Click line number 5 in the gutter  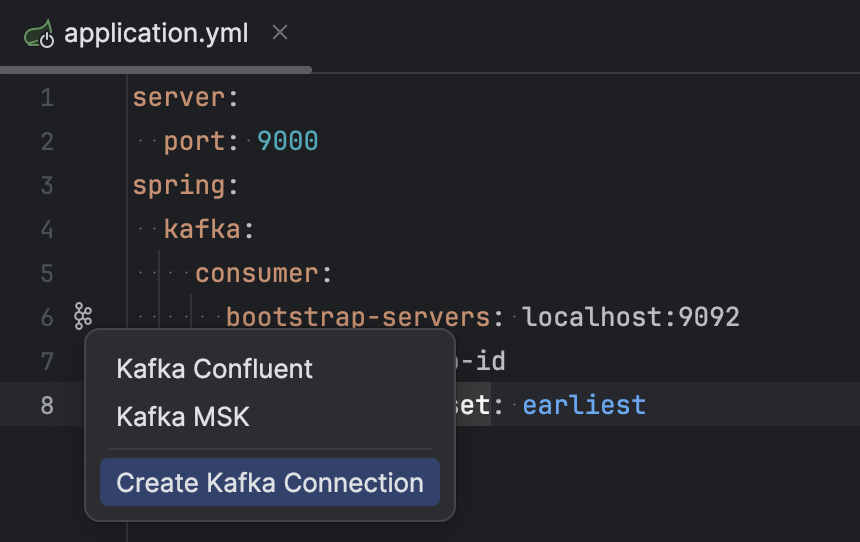(47, 274)
